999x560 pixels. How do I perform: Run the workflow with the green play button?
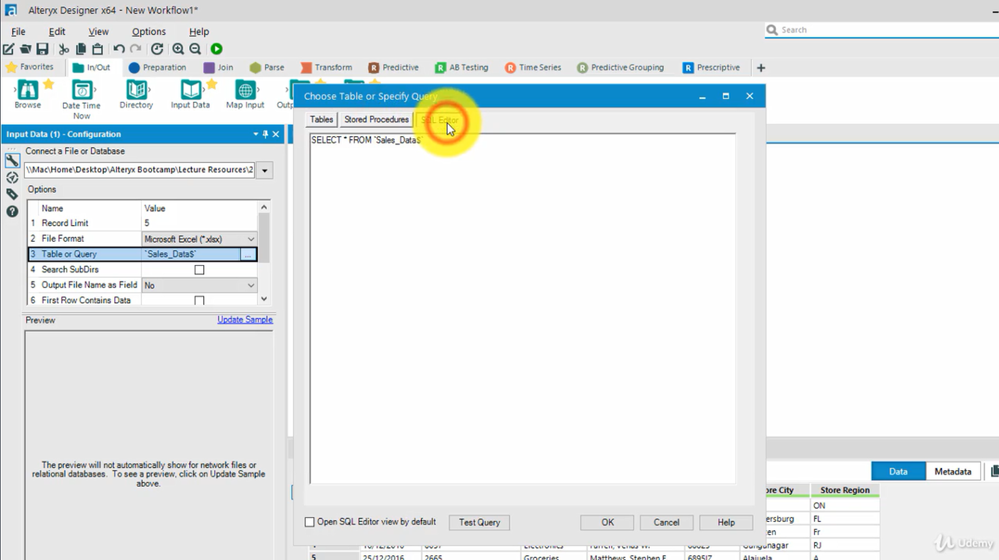217,49
